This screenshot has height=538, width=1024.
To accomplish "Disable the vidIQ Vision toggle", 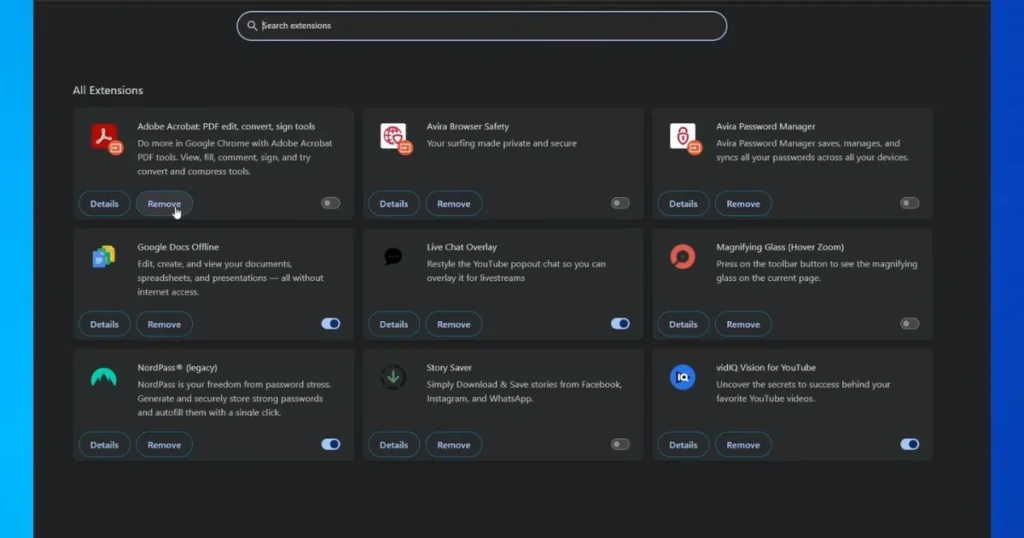I will [909, 445].
